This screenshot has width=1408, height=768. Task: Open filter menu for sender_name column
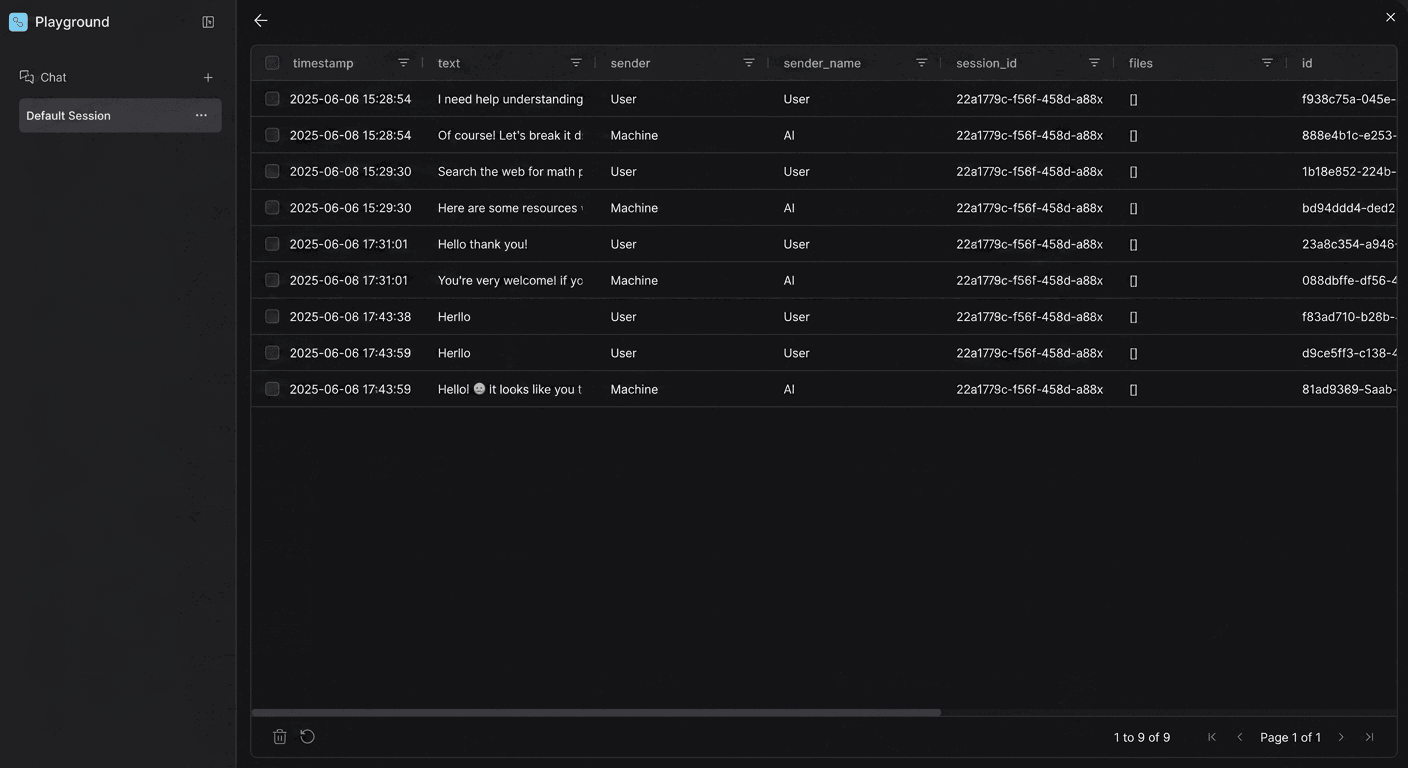tap(922, 63)
